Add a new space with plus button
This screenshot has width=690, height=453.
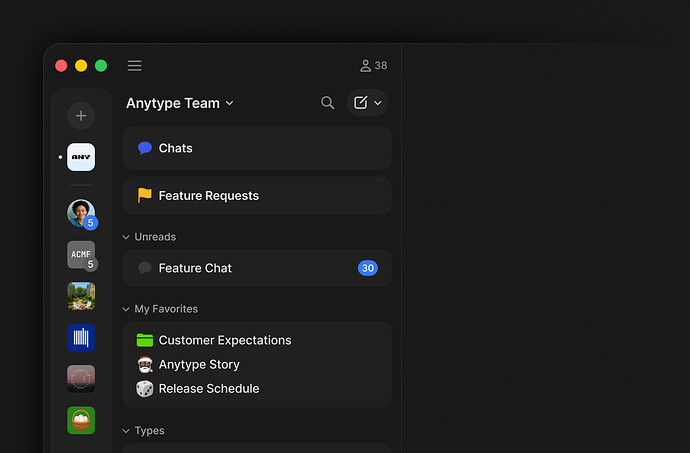coord(81,116)
